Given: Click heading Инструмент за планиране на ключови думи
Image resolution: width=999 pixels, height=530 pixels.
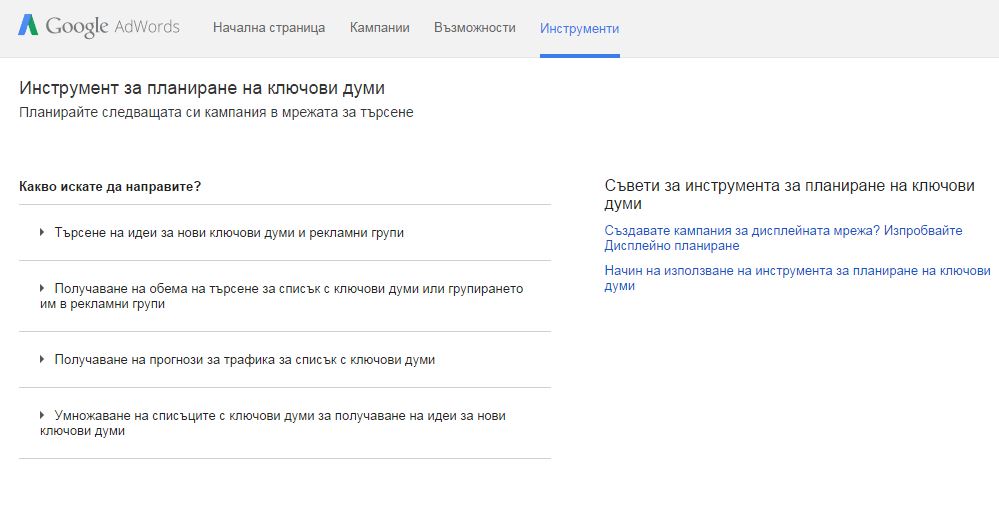Looking at the screenshot, I should coord(202,88).
